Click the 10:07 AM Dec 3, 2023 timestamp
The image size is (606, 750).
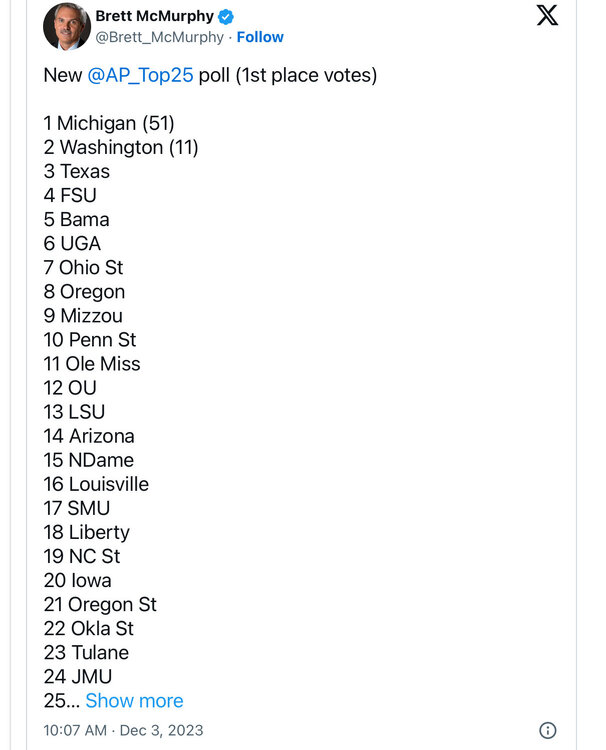(x=123, y=730)
